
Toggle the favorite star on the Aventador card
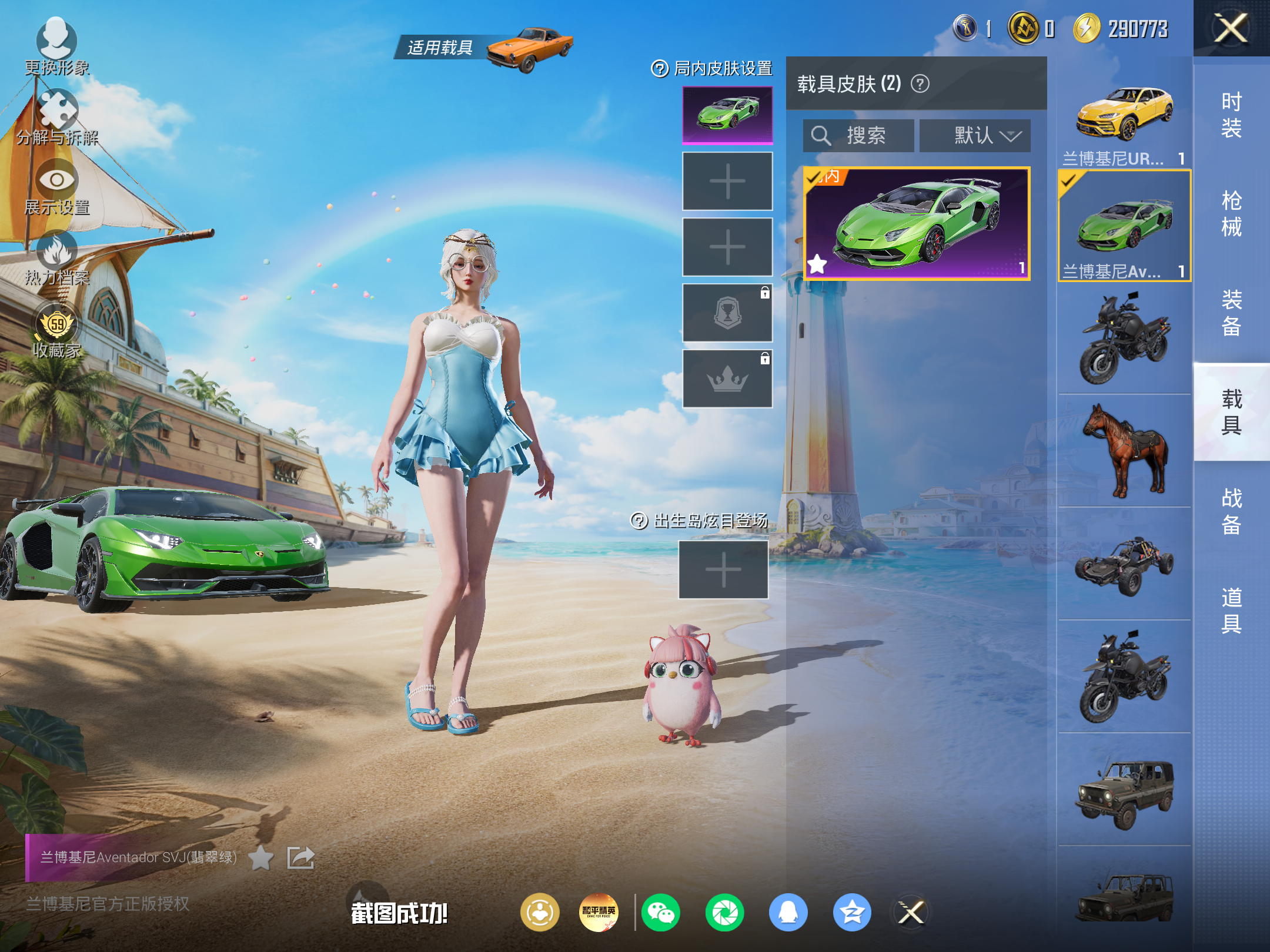(x=817, y=264)
